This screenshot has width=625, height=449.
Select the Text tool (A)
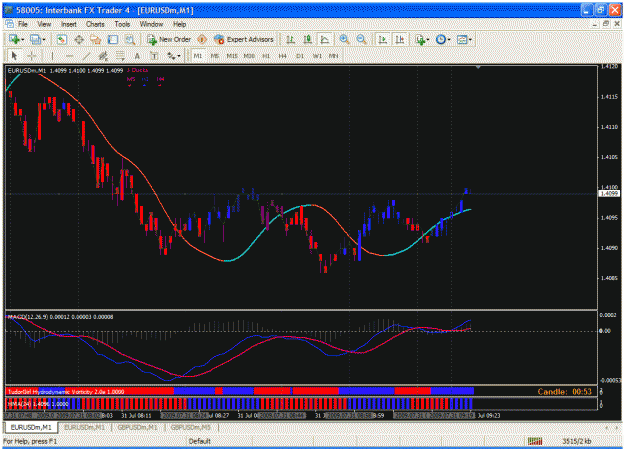tap(137, 56)
